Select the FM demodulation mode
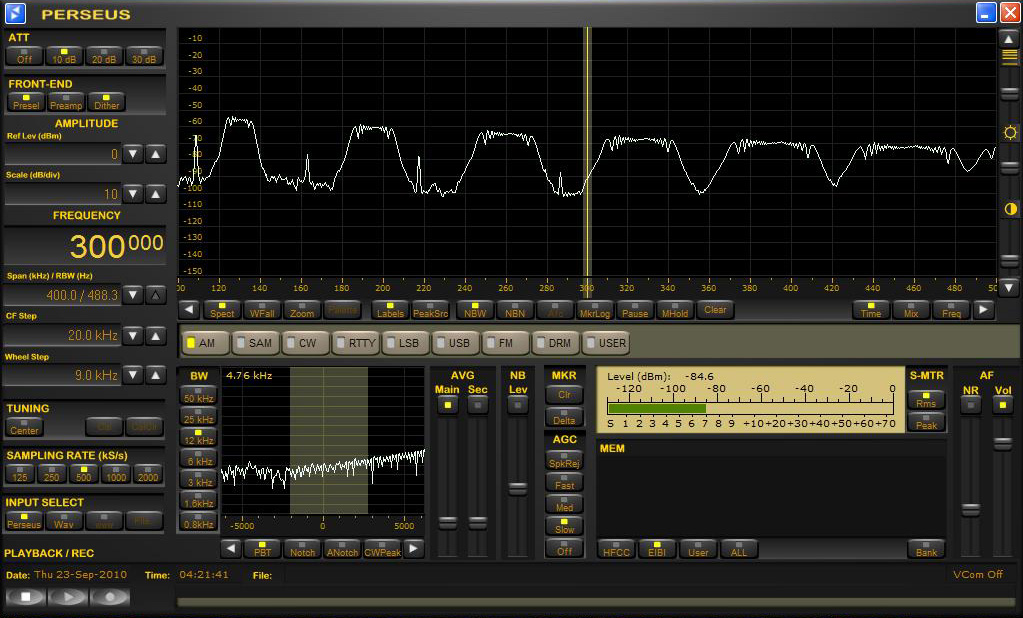This screenshot has height=618, width=1023. point(505,343)
